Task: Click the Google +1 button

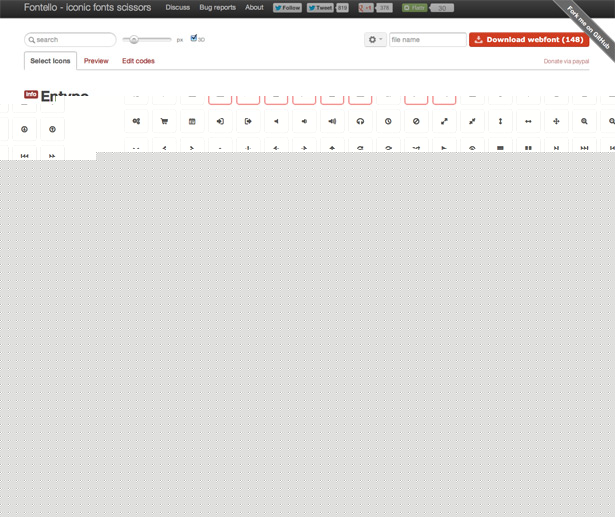Action: click(366, 8)
